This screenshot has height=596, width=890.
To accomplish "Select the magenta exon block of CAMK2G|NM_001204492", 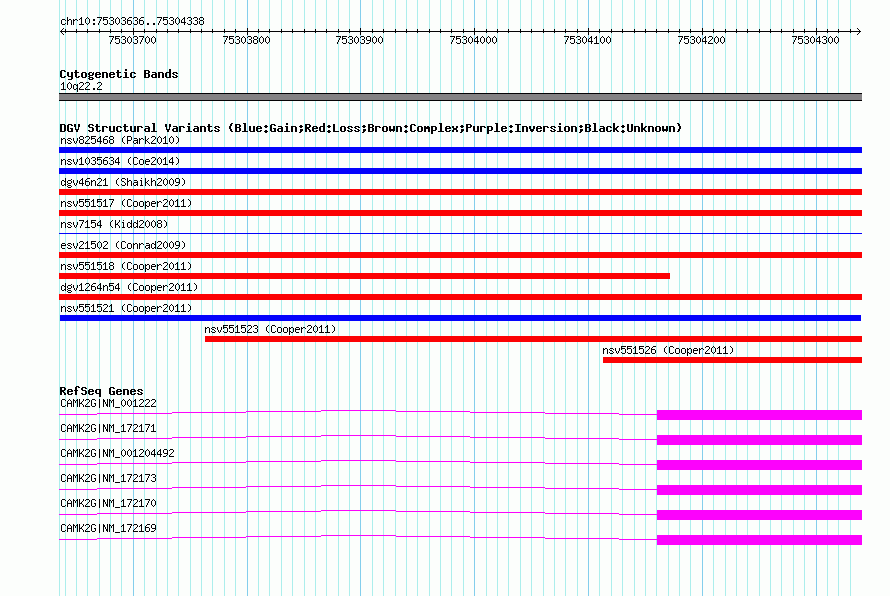I will [759, 465].
